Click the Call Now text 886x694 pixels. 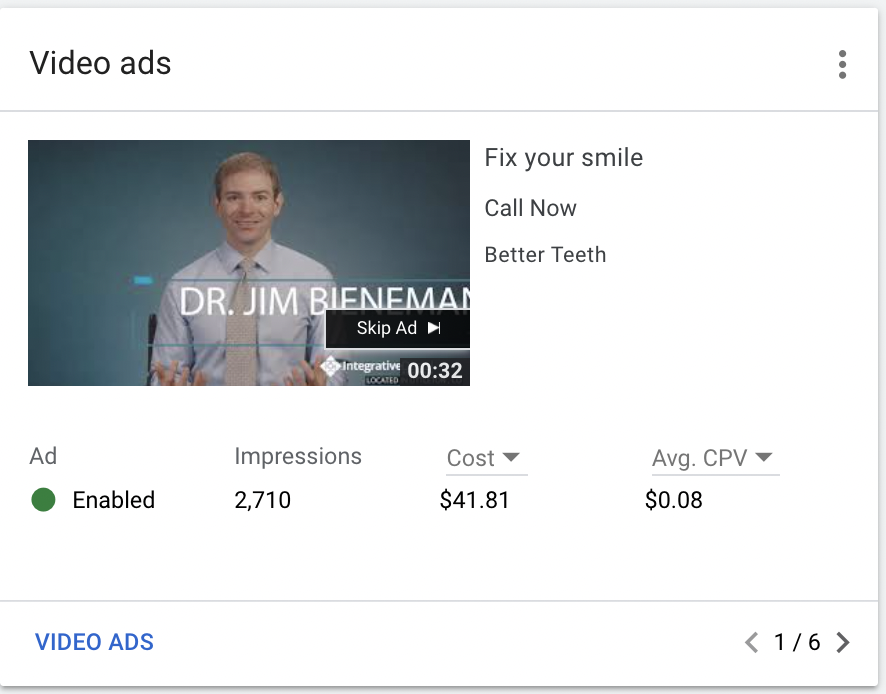coord(530,208)
